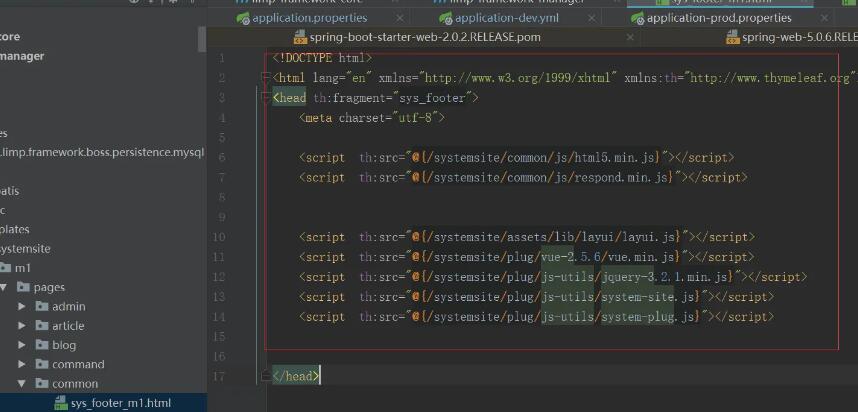Click the project panel vertical scrollbar
This screenshot has width=858, height=412.
[202, 40]
